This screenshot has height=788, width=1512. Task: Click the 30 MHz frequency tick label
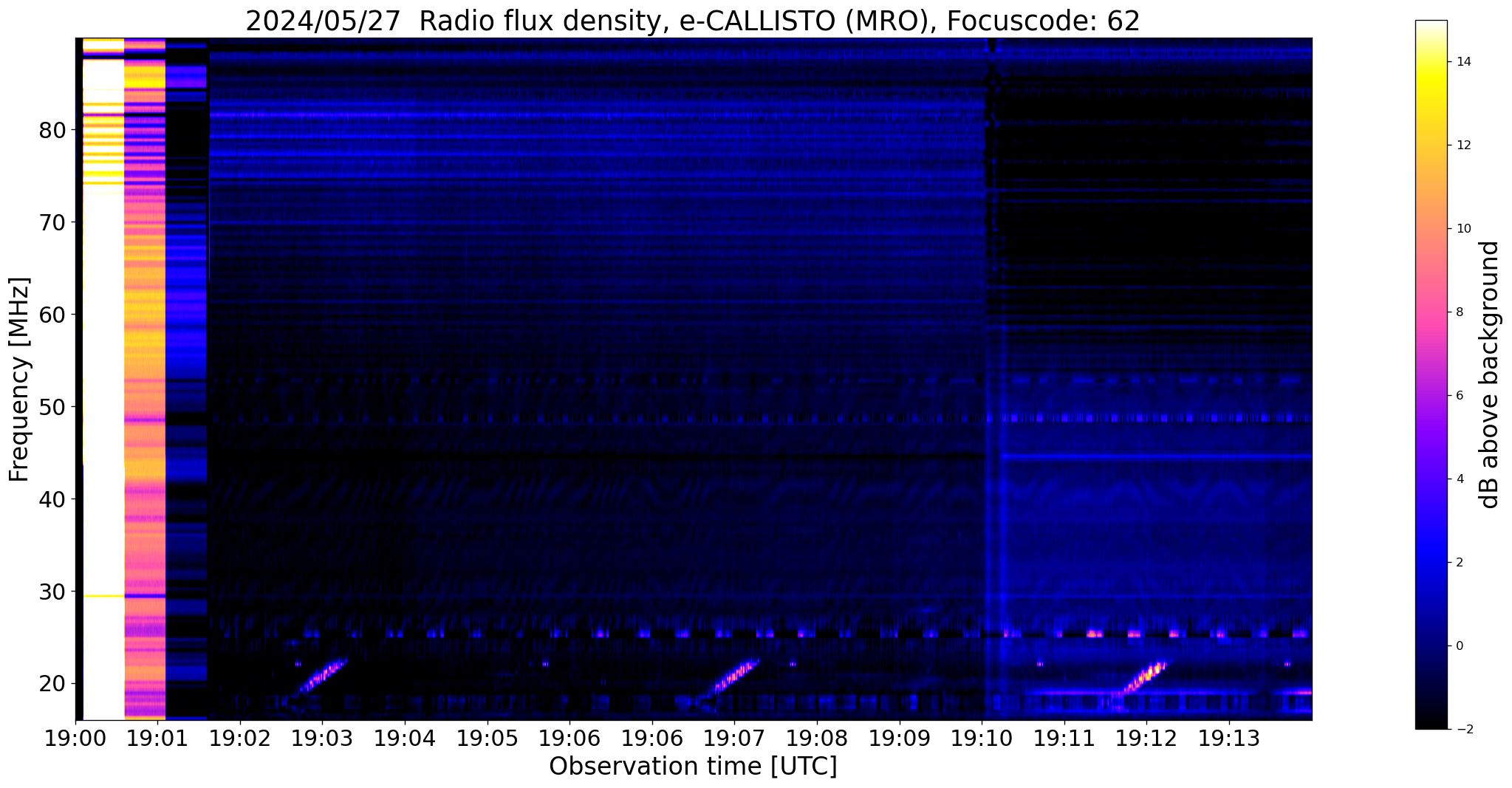pos(52,592)
